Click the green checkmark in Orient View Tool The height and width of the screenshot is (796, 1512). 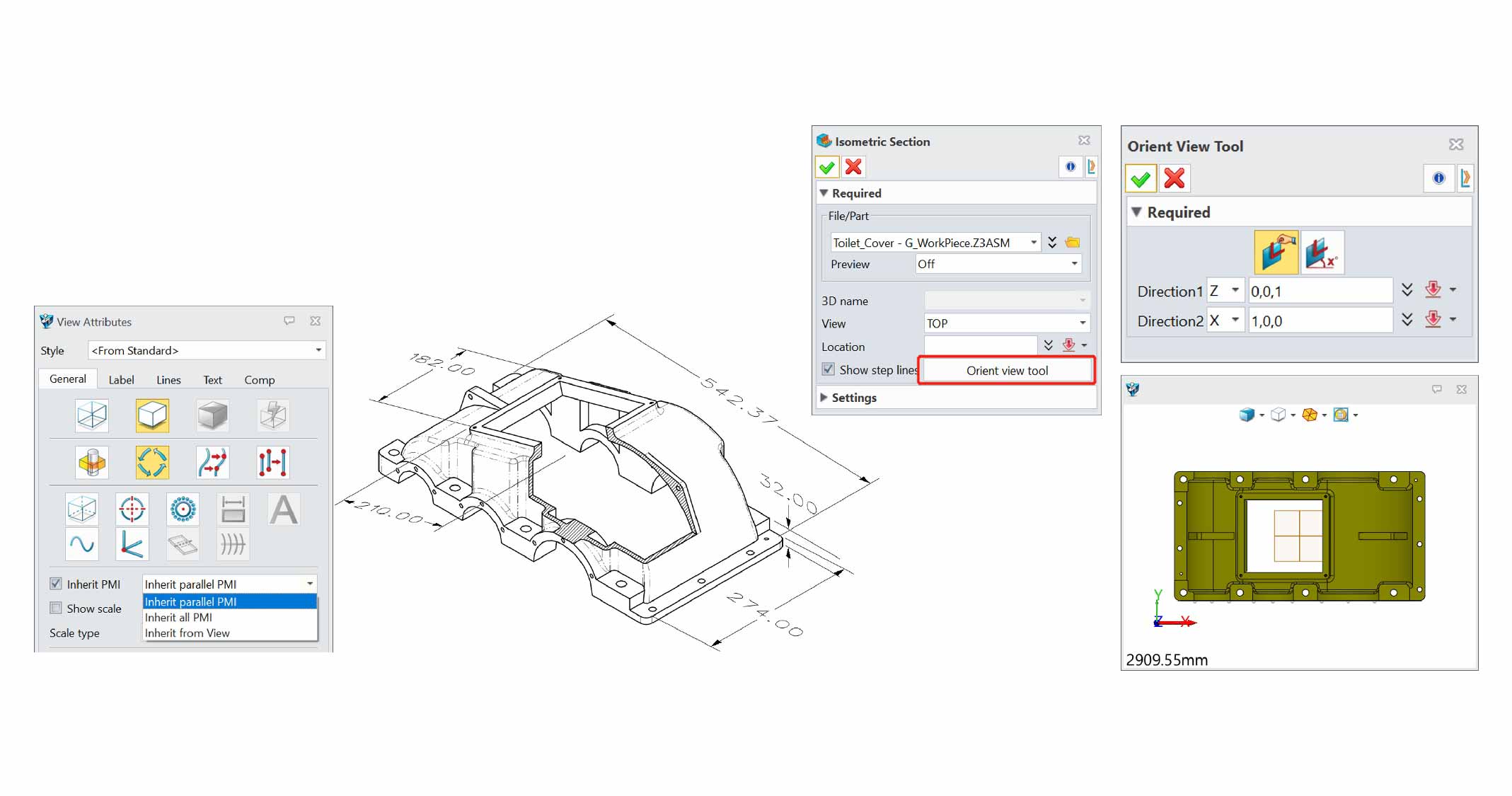coord(1141,179)
